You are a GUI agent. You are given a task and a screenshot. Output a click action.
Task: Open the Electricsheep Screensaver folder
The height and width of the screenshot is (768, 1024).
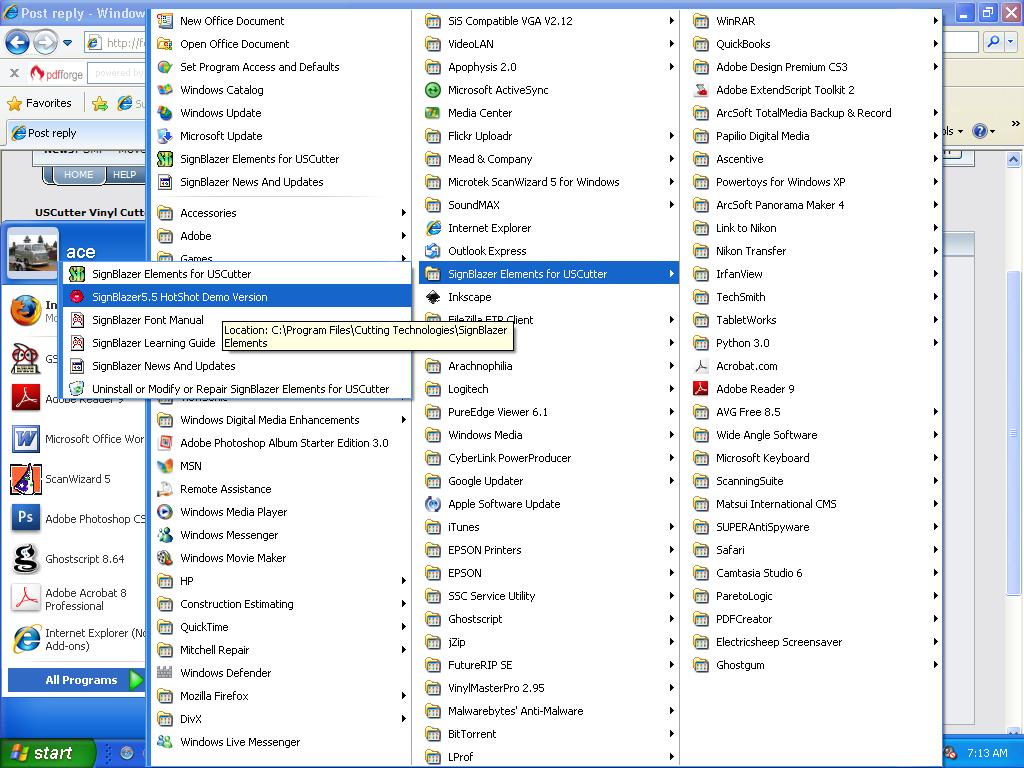click(814, 642)
